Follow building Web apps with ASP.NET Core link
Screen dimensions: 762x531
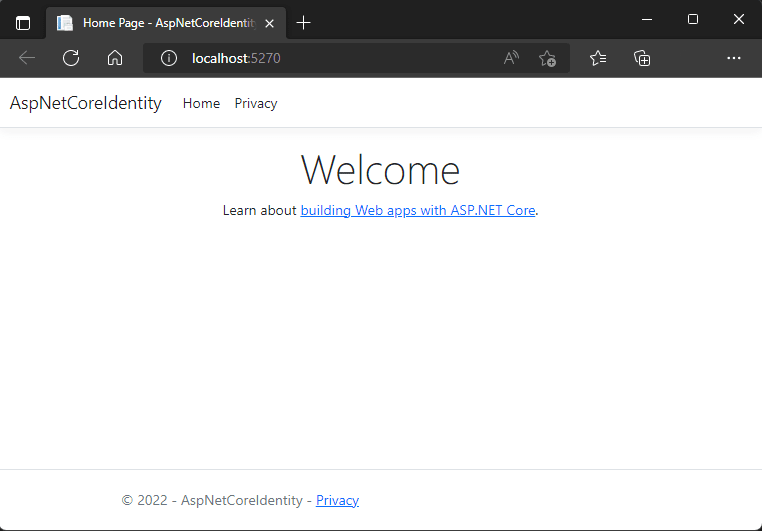click(x=418, y=210)
